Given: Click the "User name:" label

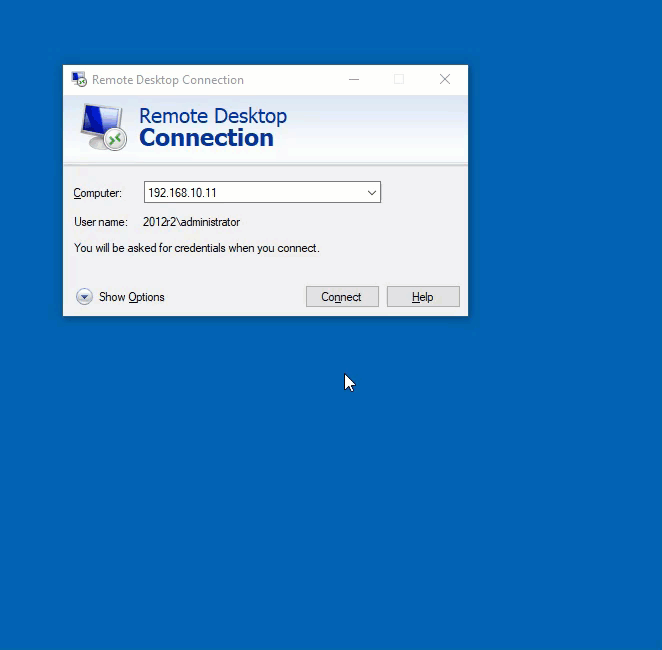Looking at the screenshot, I should click(100, 222).
